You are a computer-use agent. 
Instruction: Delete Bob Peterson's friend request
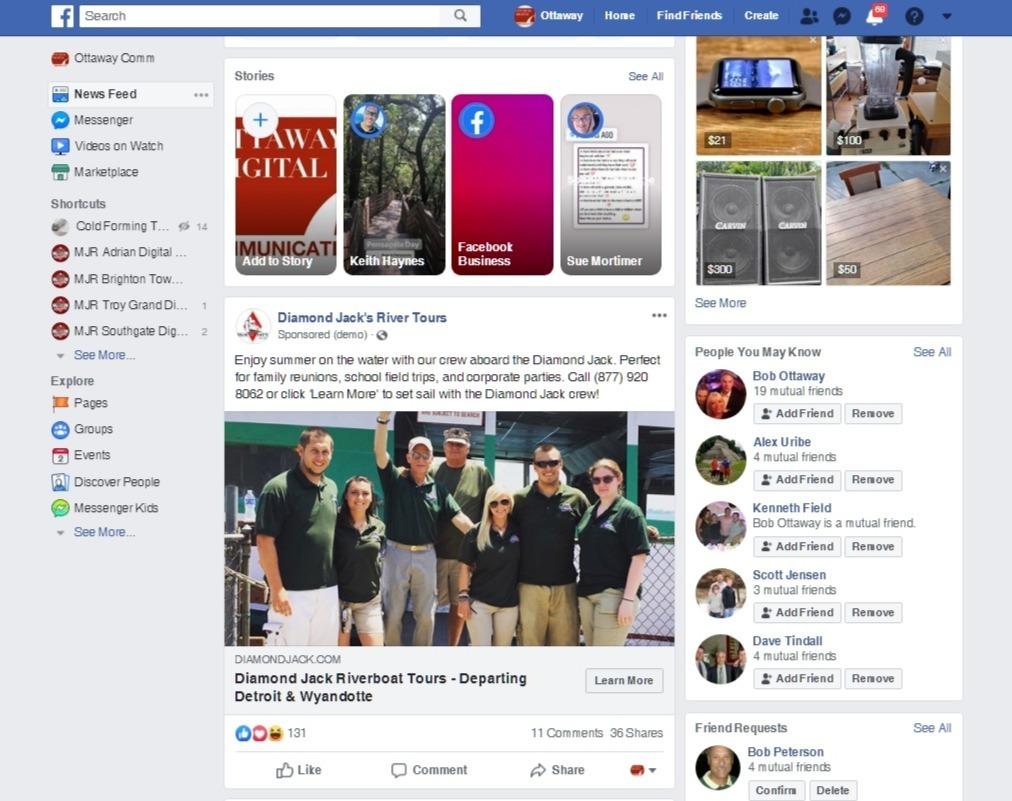(x=833, y=791)
